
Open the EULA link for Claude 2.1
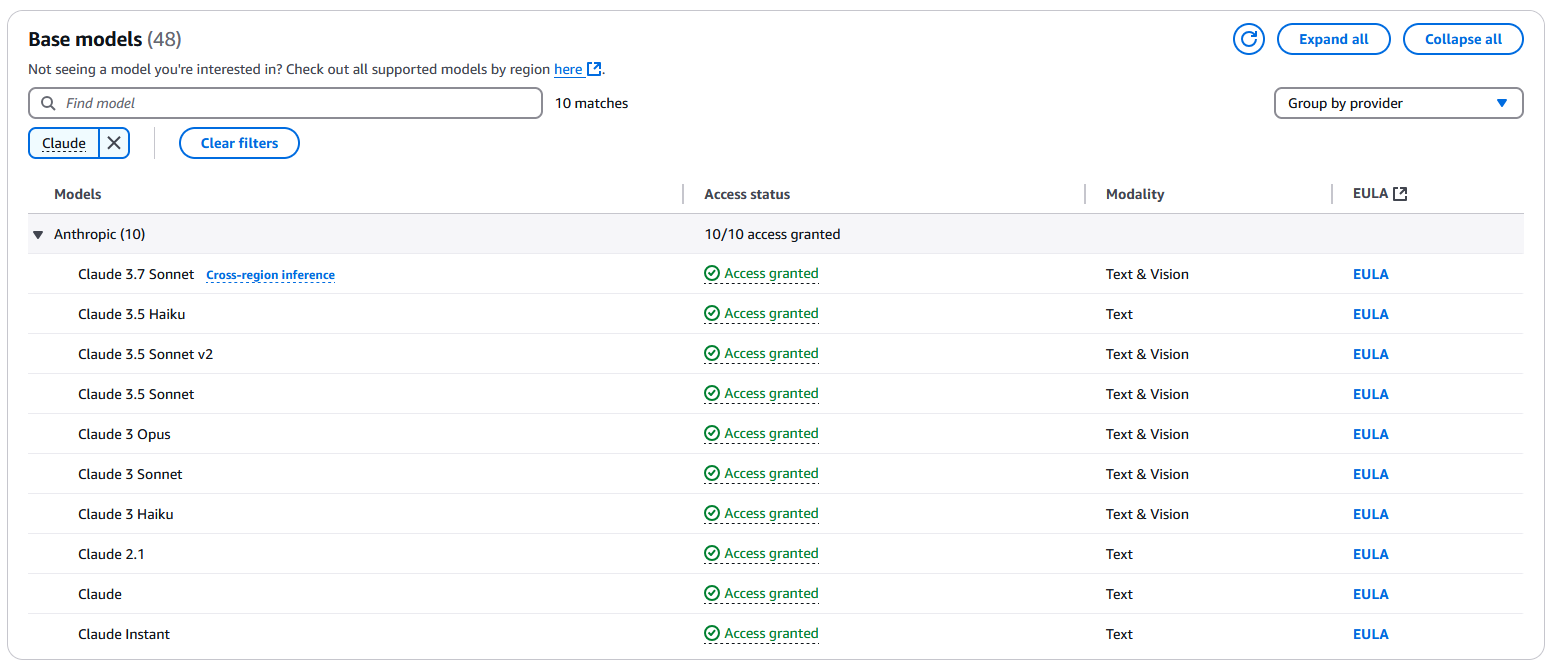(1370, 554)
